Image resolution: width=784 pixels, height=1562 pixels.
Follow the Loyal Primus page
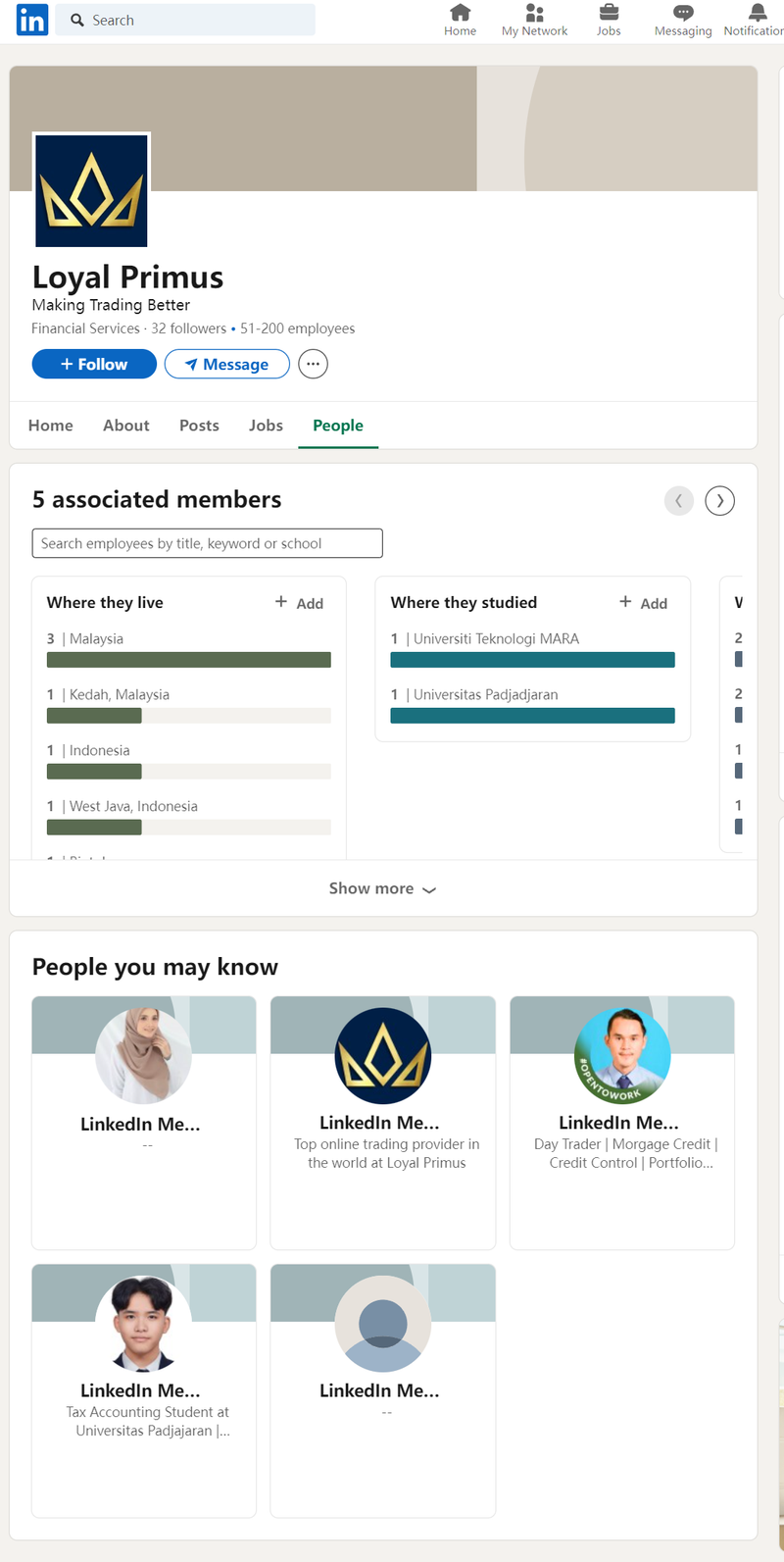[x=94, y=364]
